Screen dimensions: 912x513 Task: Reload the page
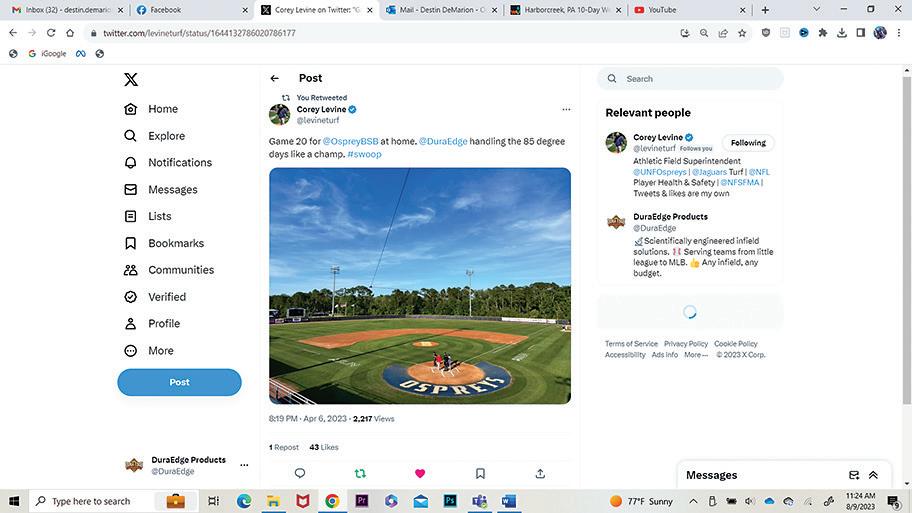51,33
